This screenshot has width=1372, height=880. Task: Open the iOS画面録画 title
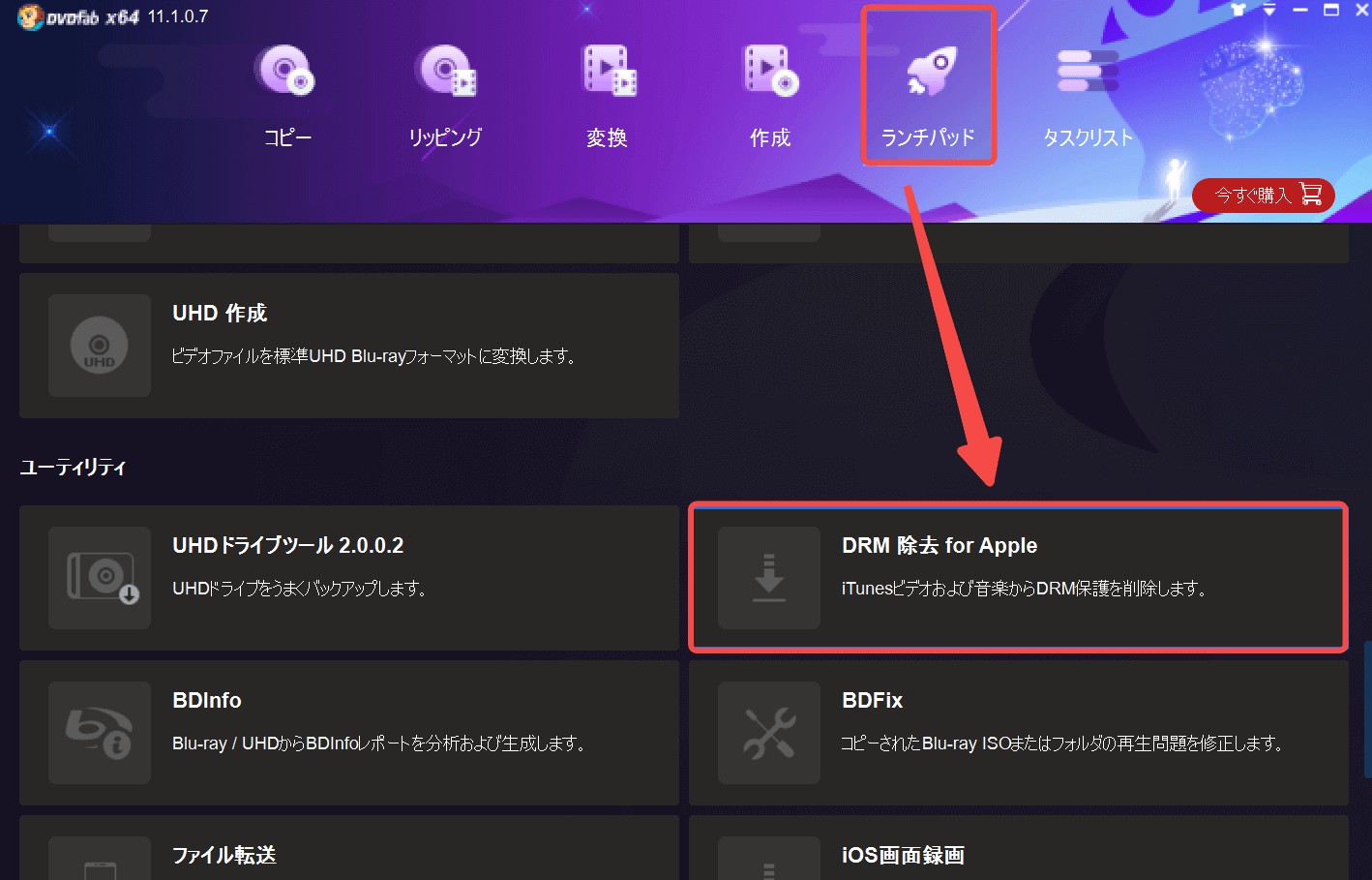click(x=903, y=855)
